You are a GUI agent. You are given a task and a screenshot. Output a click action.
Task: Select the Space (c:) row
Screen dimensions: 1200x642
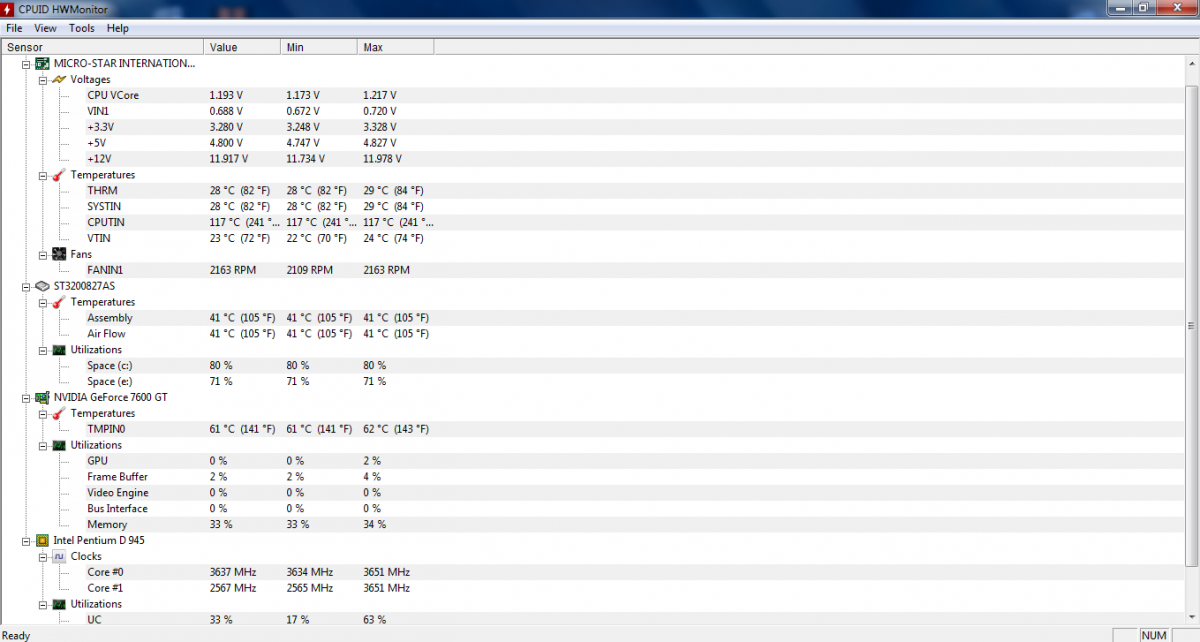coord(592,365)
